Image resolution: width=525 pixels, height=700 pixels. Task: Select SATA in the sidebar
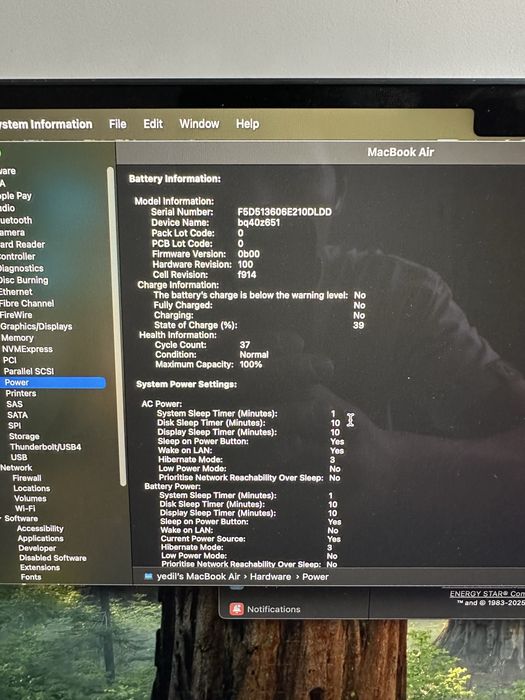pos(17,415)
